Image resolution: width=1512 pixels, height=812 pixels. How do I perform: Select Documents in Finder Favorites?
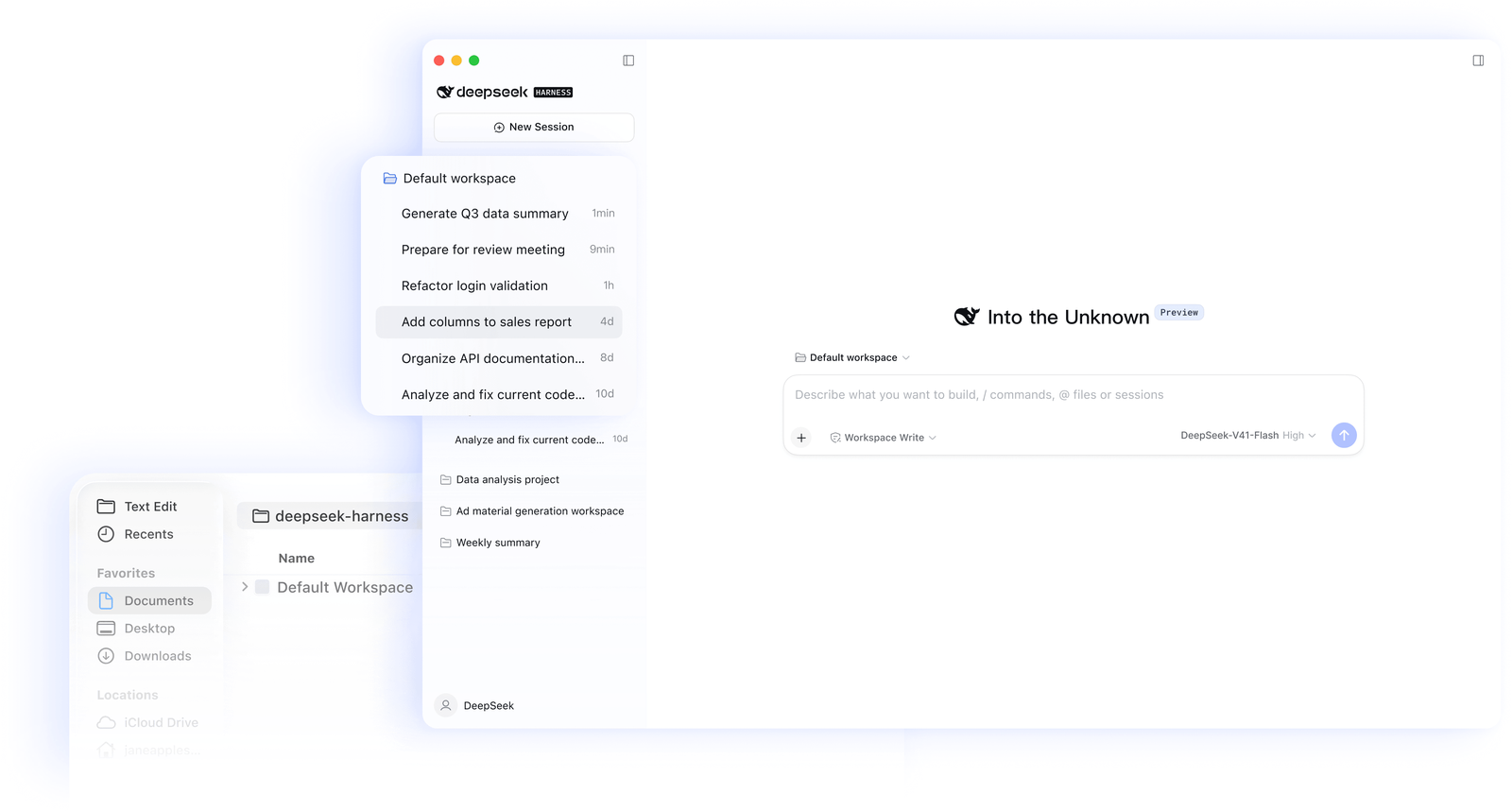pos(149,600)
